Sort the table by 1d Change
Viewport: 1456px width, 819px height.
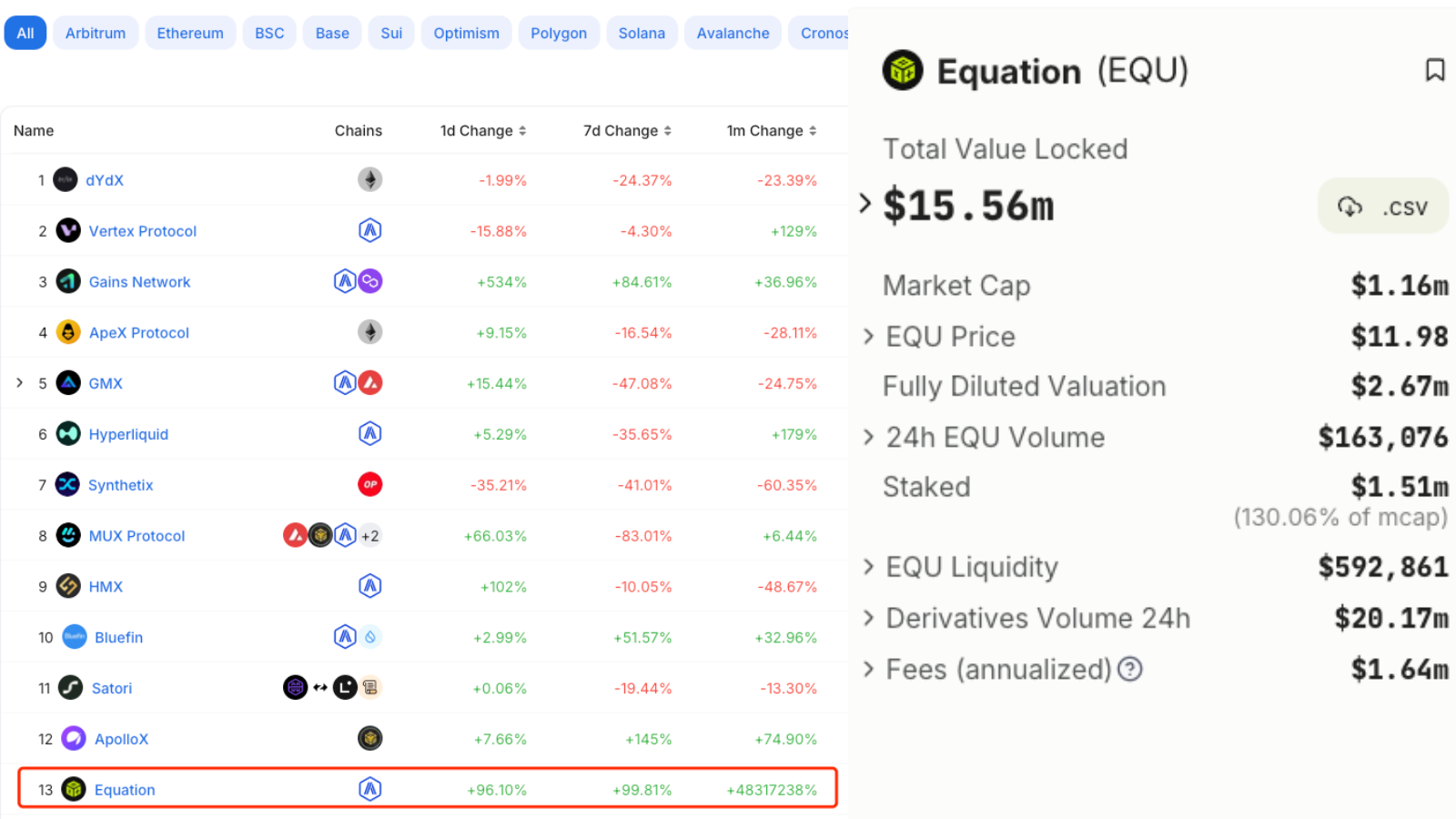click(x=483, y=131)
